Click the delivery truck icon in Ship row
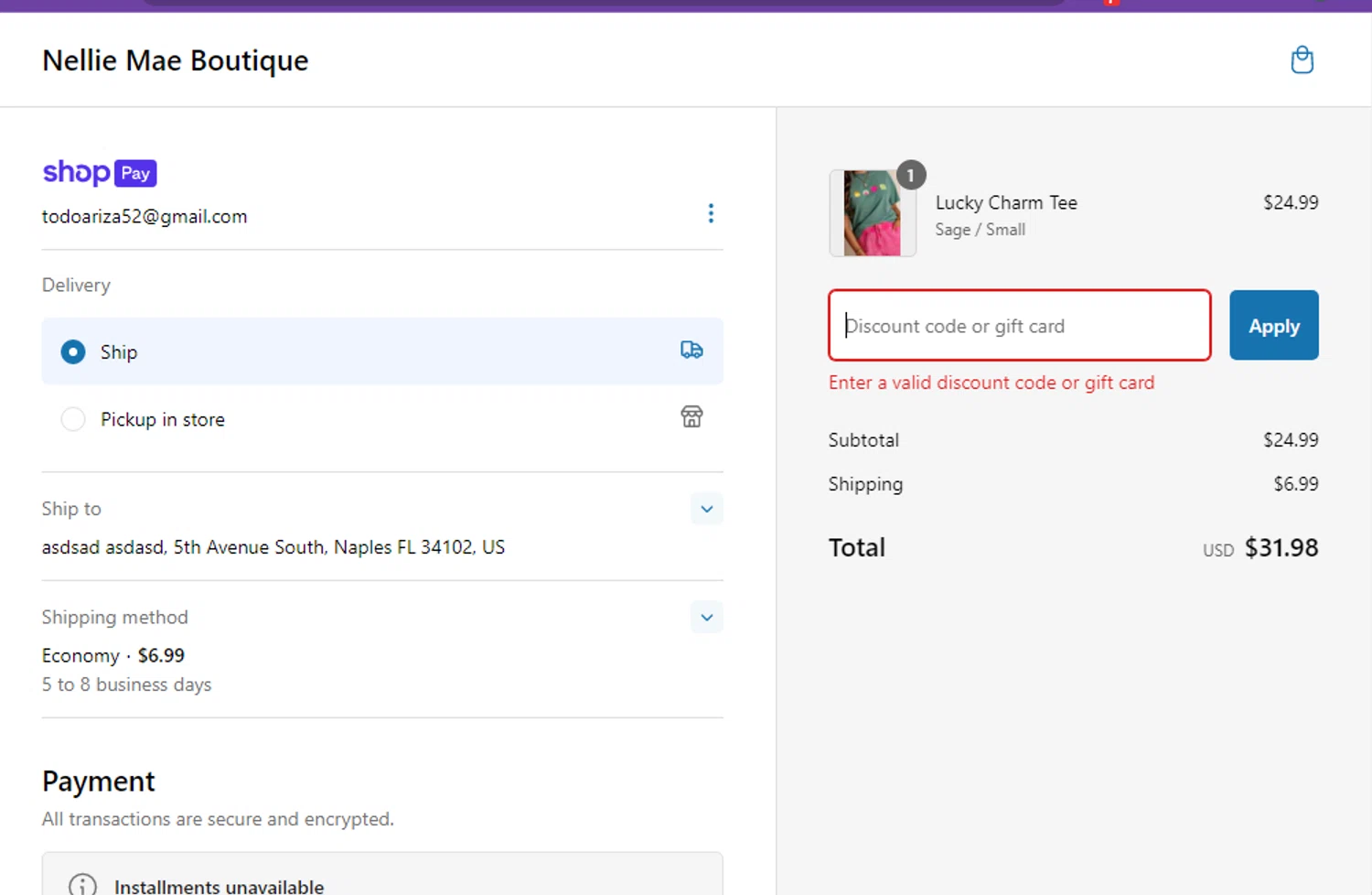This screenshot has width=1372, height=895. (691, 350)
